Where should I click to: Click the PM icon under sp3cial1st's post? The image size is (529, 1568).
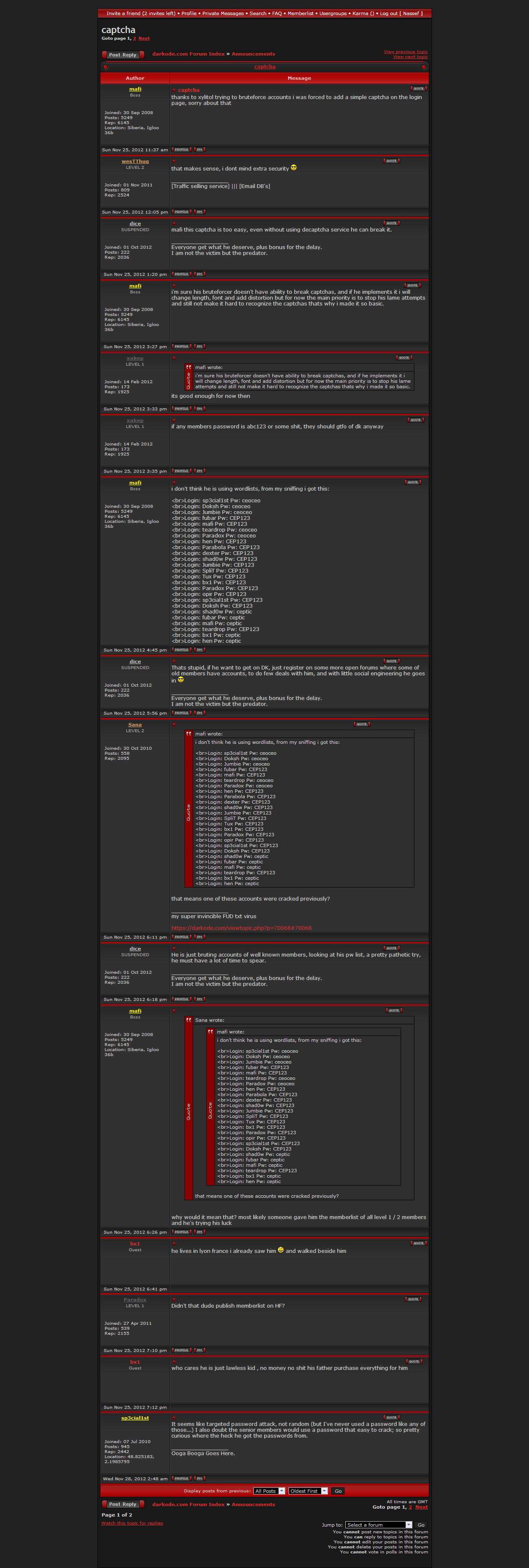click(199, 1478)
